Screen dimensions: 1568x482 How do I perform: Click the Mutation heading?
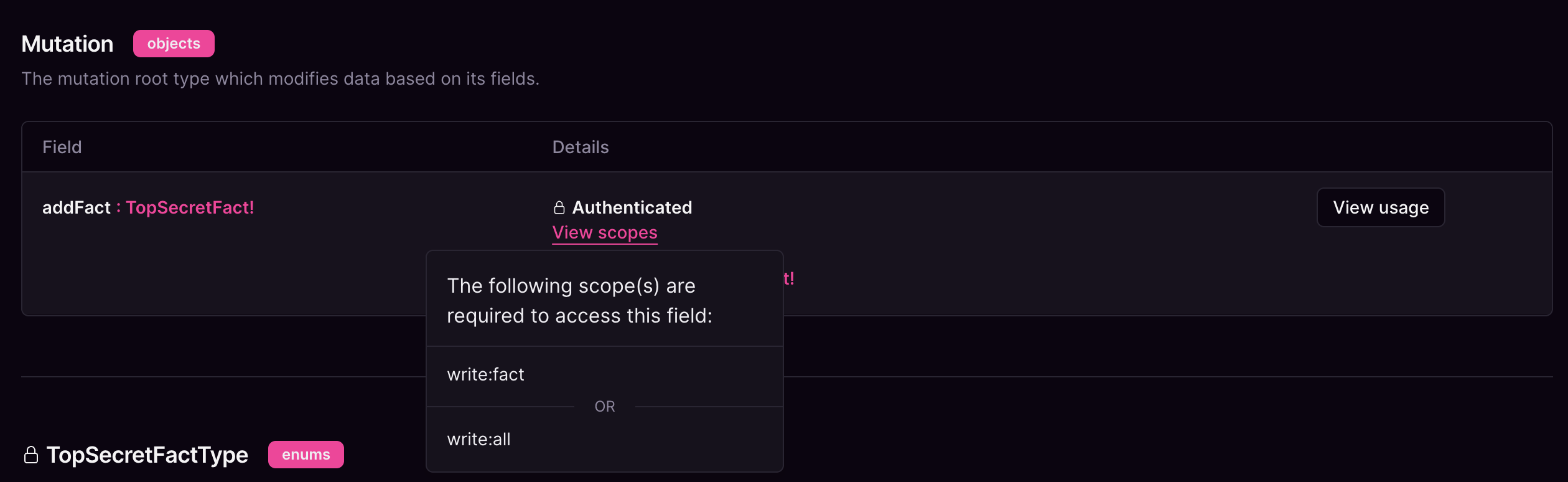pyautogui.click(x=67, y=44)
